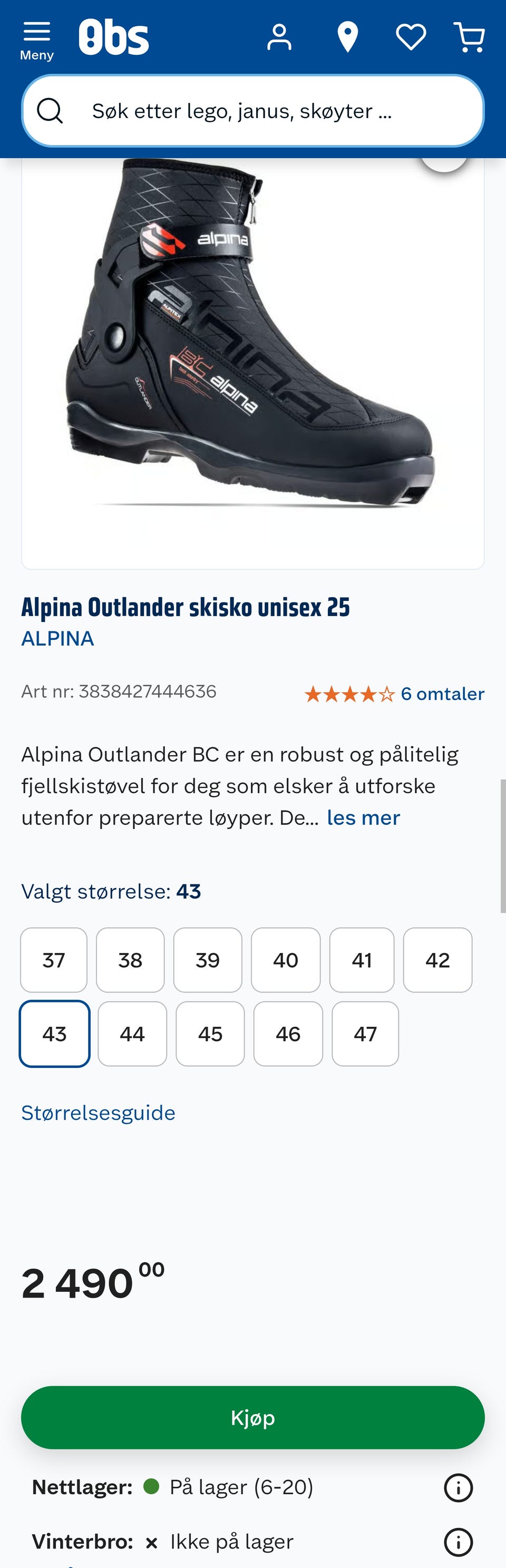Open the Størrelsesguide link
The height and width of the screenshot is (1568, 506).
tap(99, 1113)
